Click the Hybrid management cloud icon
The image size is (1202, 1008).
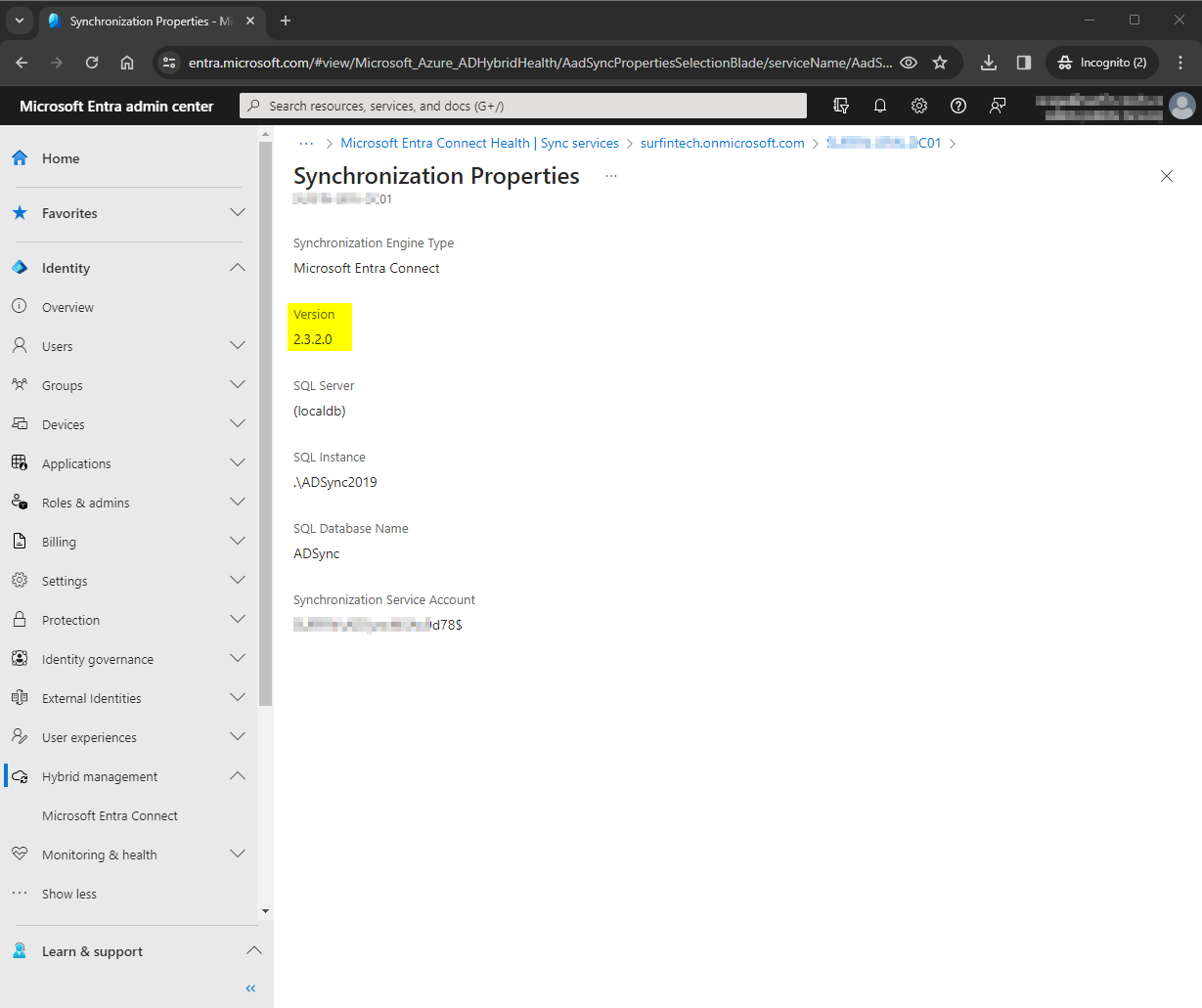[x=20, y=776]
